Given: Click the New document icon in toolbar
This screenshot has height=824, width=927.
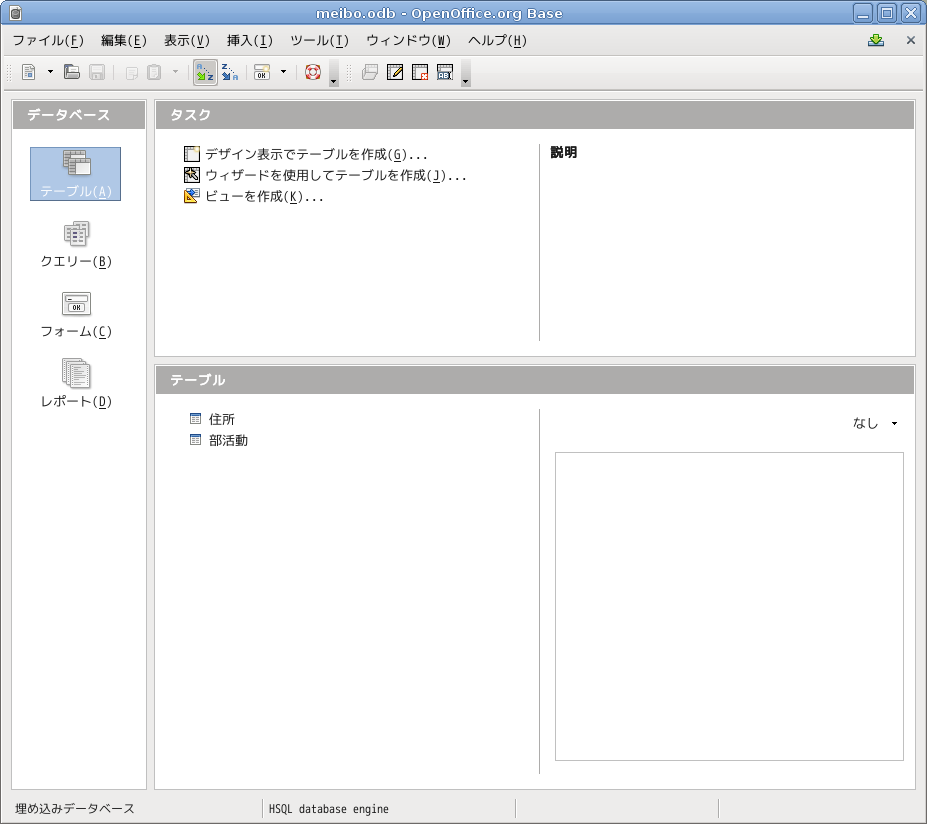Looking at the screenshot, I should point(29,72).
